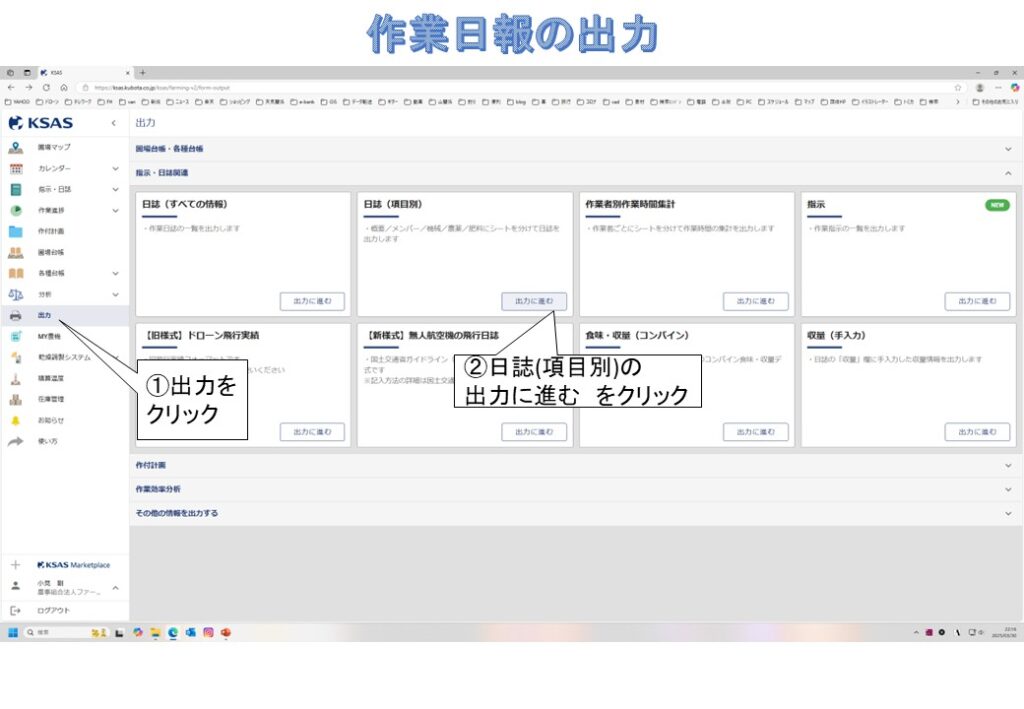
Task: Click 出力に進む for 作業者別作業時間集計
Action: pos(755,301)
